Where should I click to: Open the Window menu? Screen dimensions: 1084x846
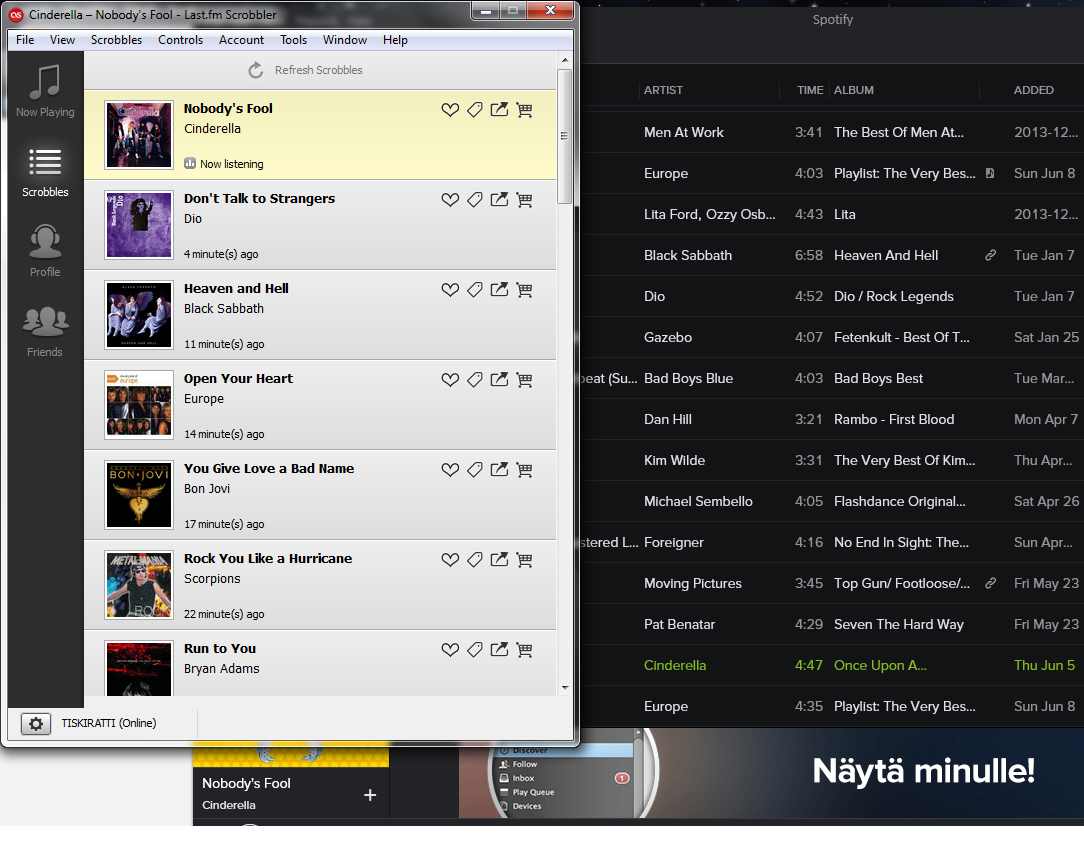click(344, 40)
